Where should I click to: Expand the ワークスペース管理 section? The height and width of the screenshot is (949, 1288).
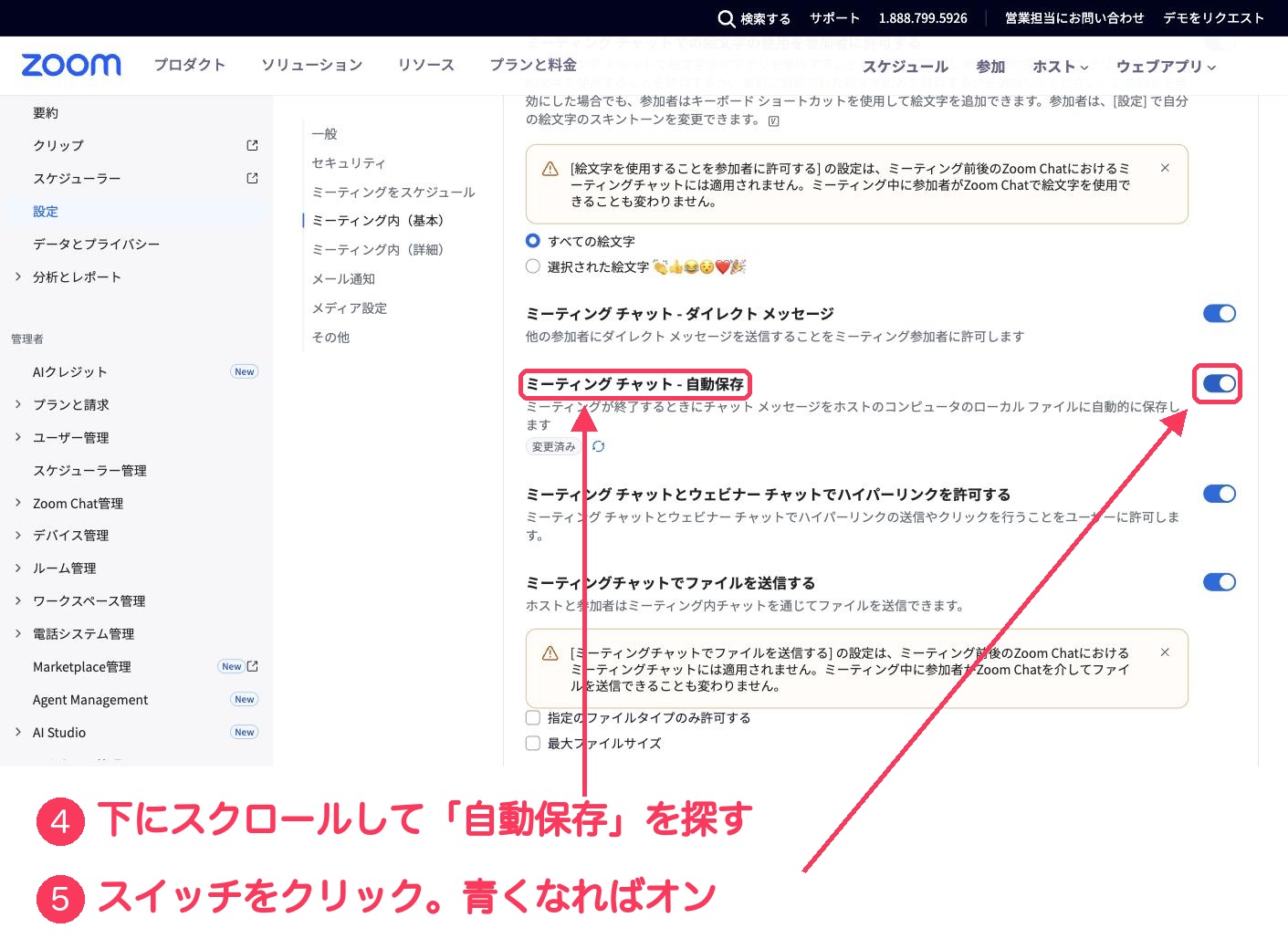pos(18,600)
